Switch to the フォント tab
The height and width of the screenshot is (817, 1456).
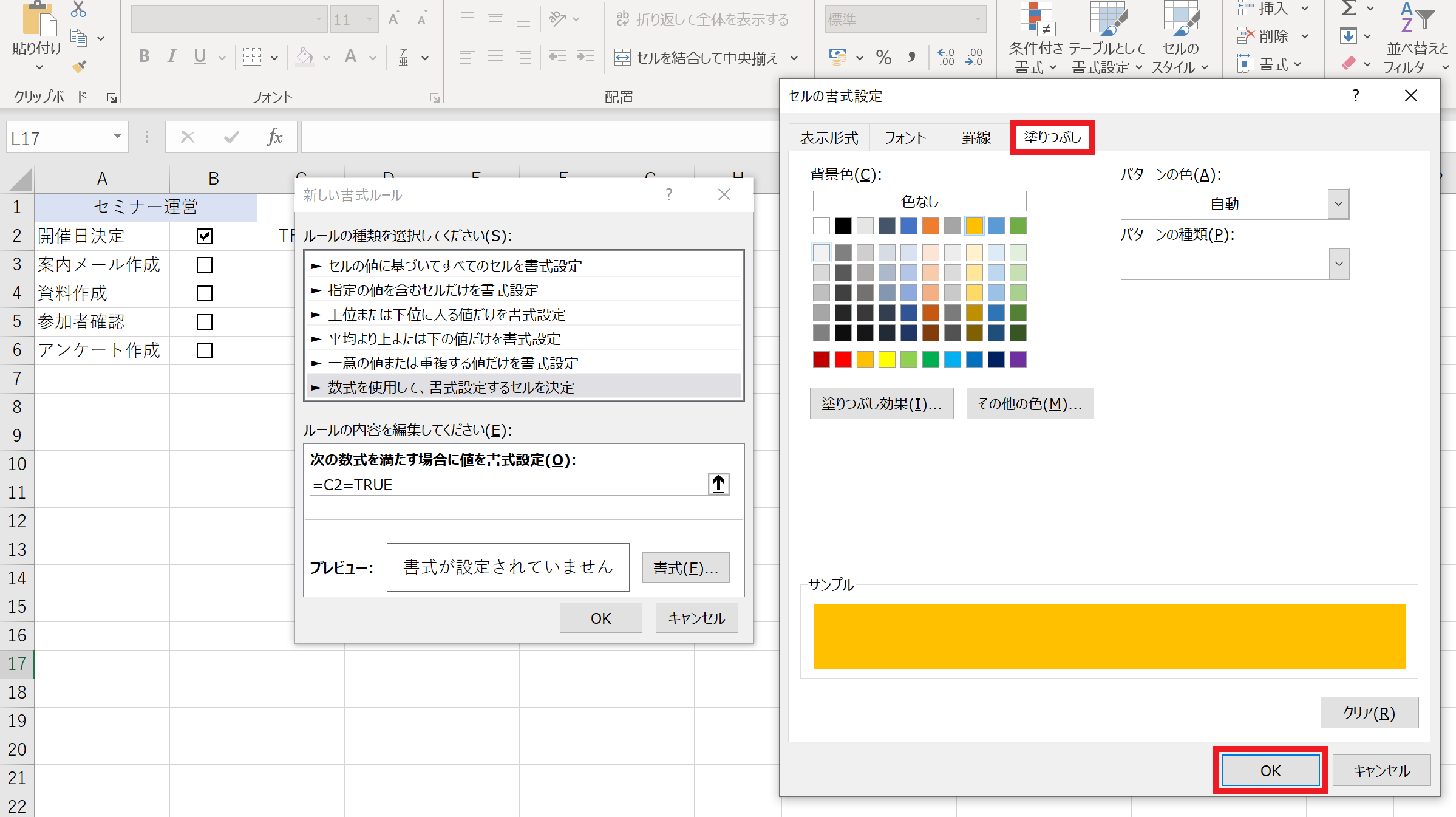coord(905,138)
